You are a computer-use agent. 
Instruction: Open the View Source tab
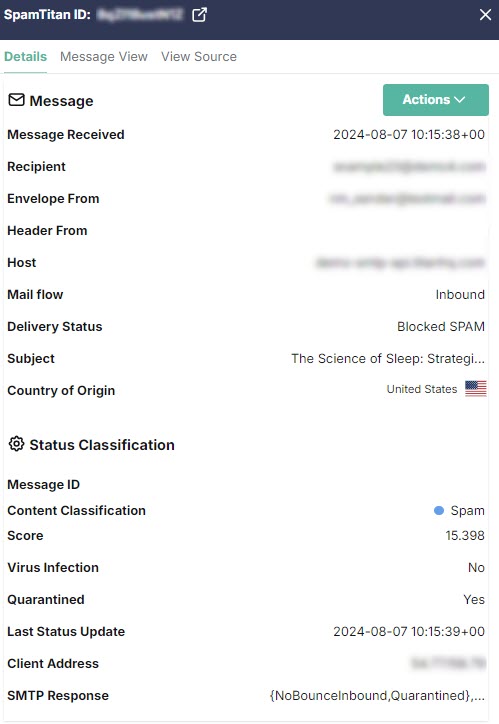pyautogui.click(x=199, y=56)
